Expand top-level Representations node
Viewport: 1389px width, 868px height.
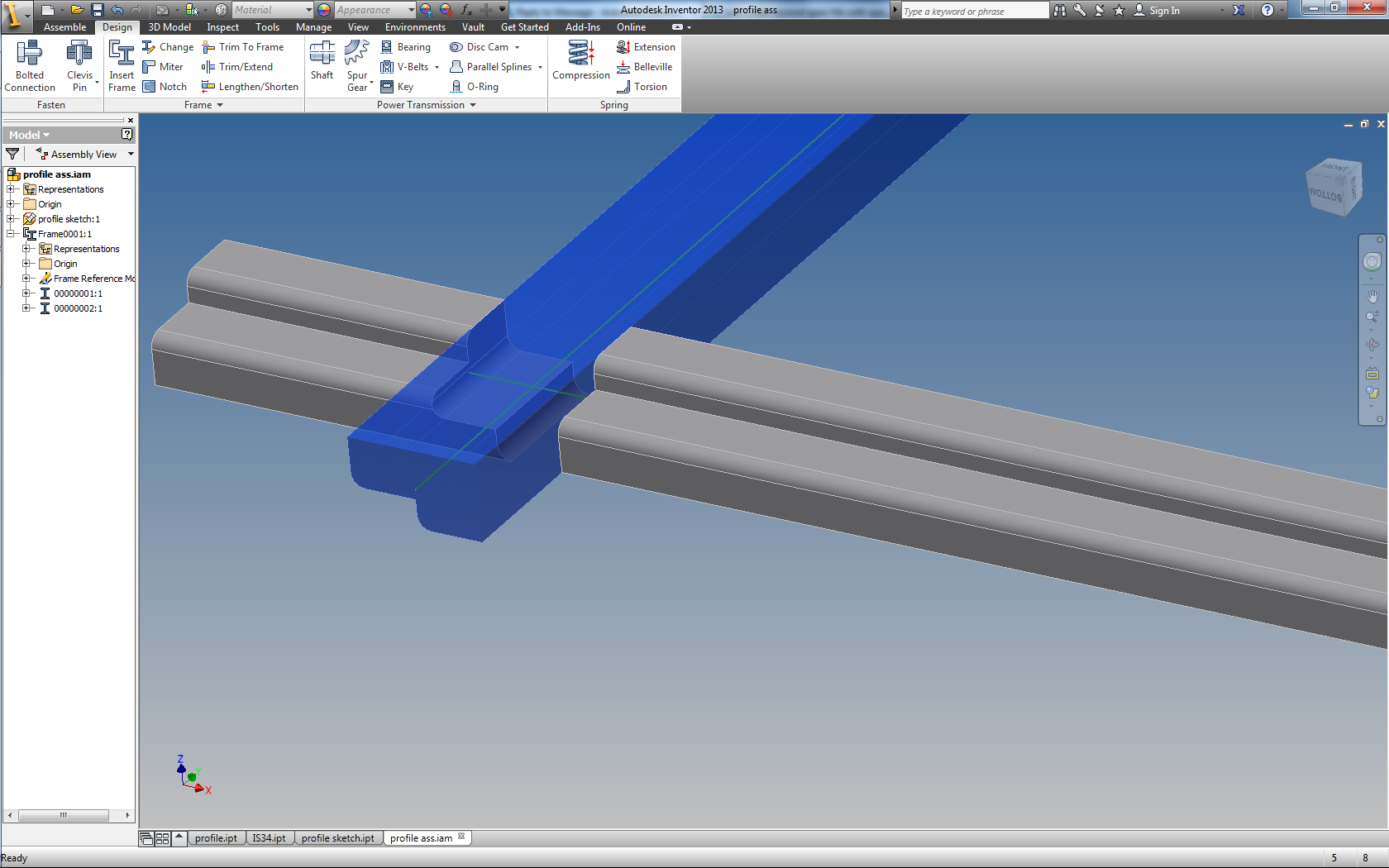tap(12, 189)
